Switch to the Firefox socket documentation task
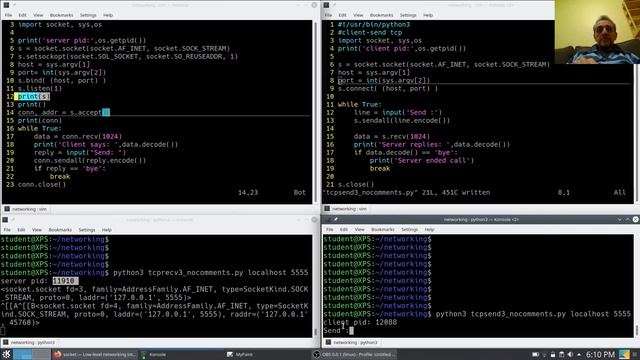 point(95,354)
